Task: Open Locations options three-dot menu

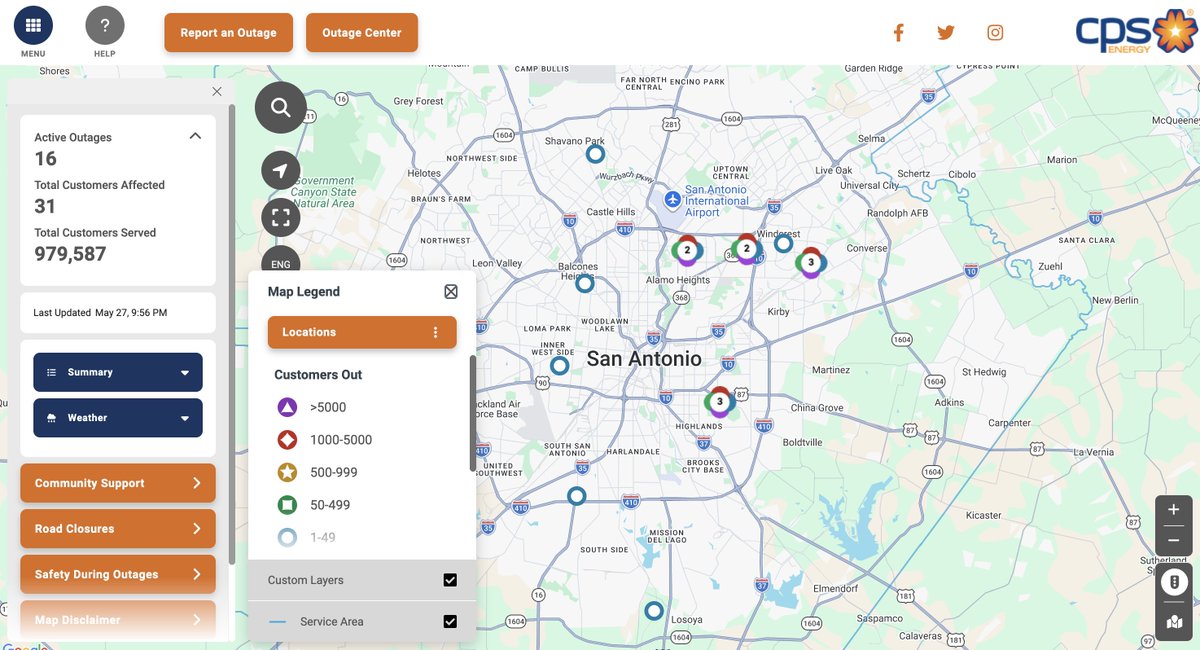Action: coord(435,332)
